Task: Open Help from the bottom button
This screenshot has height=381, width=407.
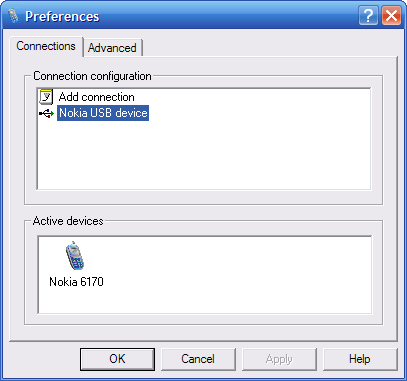Action: click(360, 359)
